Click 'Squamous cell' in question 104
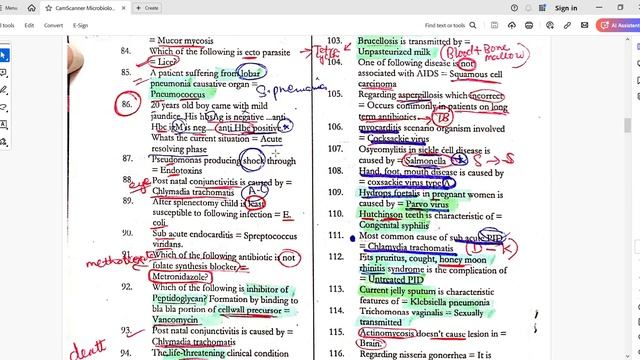This screenshot has height=360, width=640. (x=476, y=74)
